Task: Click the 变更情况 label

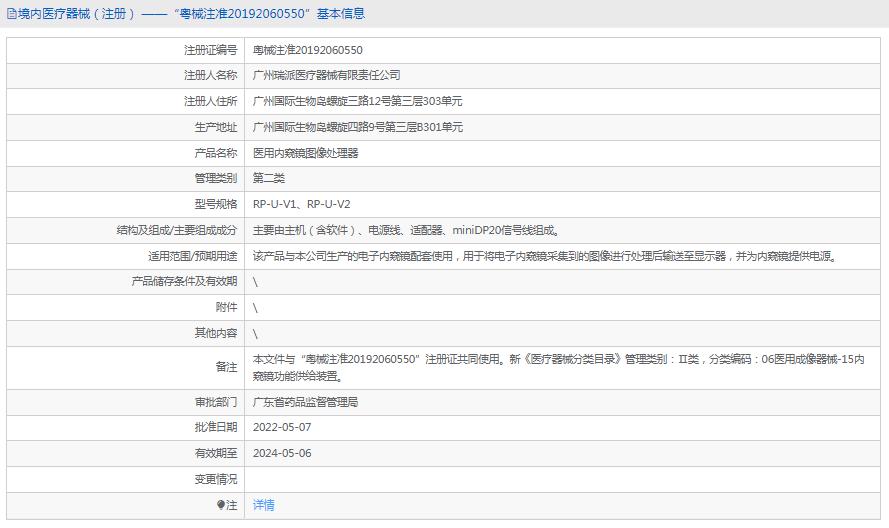Action: (x=216, y=479)
